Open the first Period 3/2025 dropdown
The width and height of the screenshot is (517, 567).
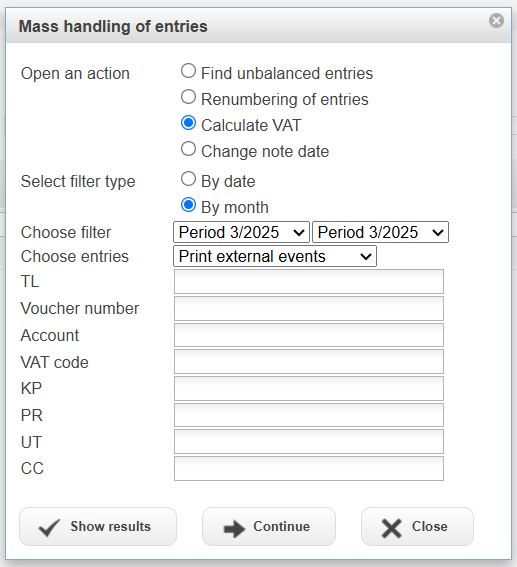[242, 232]
